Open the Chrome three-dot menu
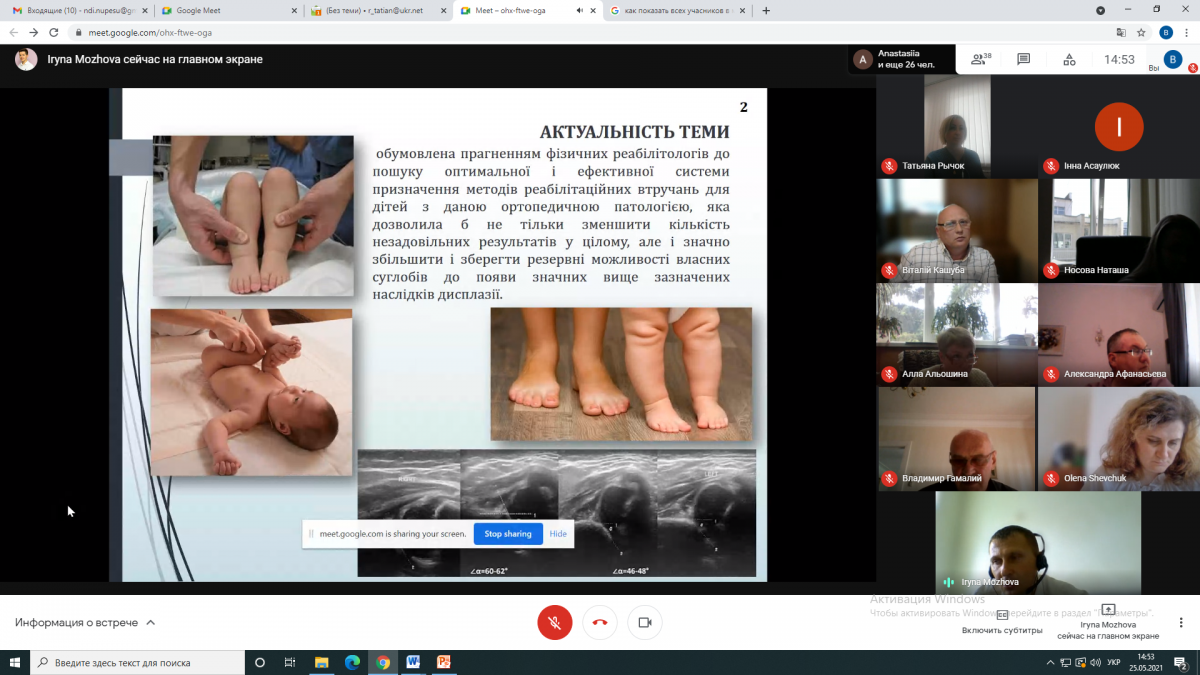This screenshot has width=1200, height=675. (1188, 32)
